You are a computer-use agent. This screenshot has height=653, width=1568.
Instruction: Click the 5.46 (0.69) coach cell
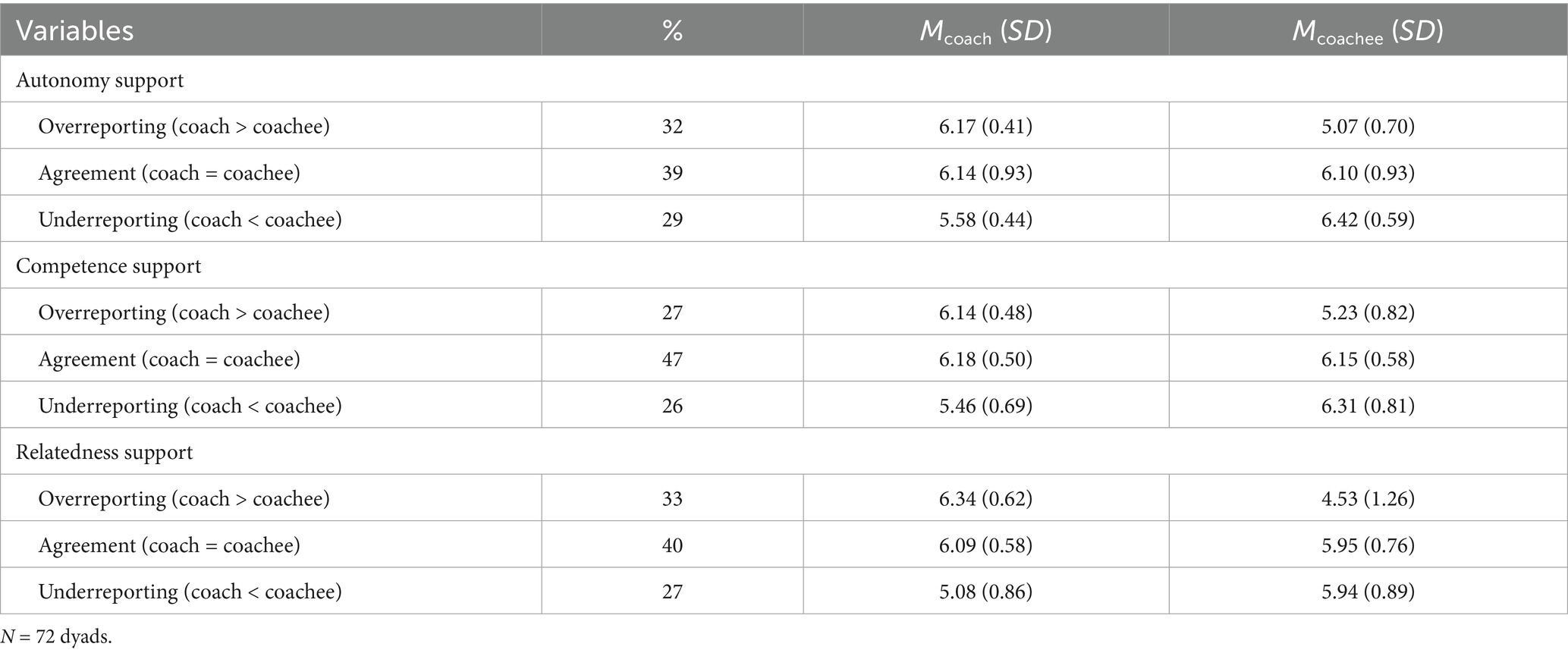tap(985, 406)
